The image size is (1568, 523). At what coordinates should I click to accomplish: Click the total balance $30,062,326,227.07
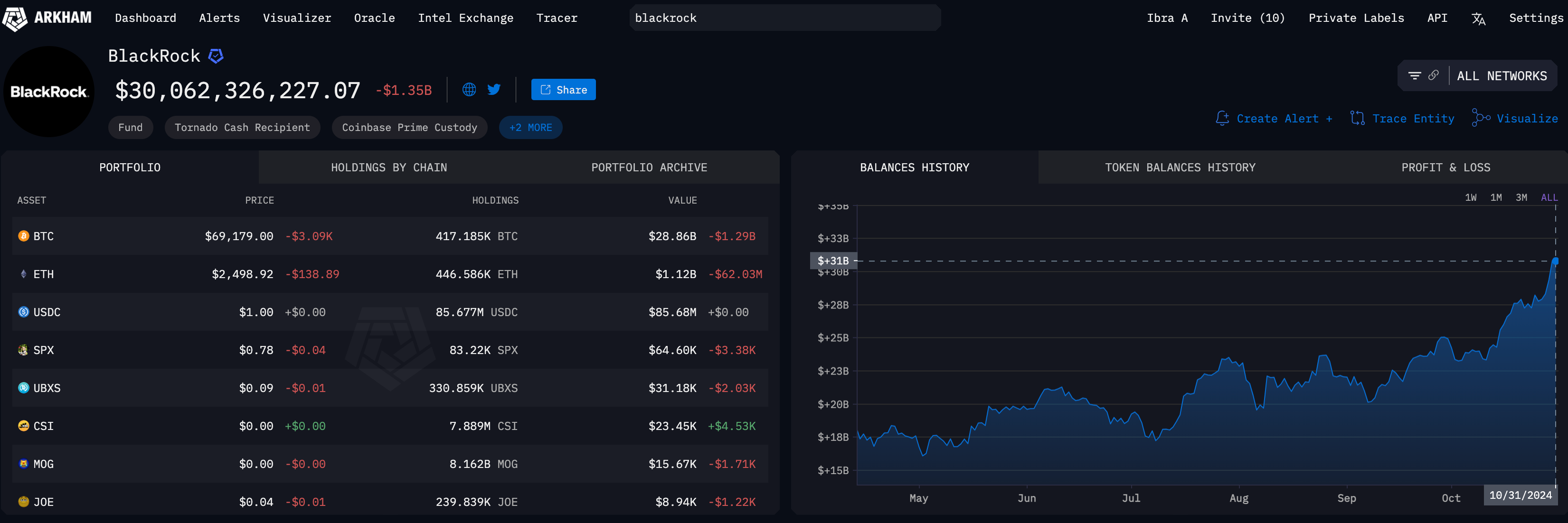point(237,91)
